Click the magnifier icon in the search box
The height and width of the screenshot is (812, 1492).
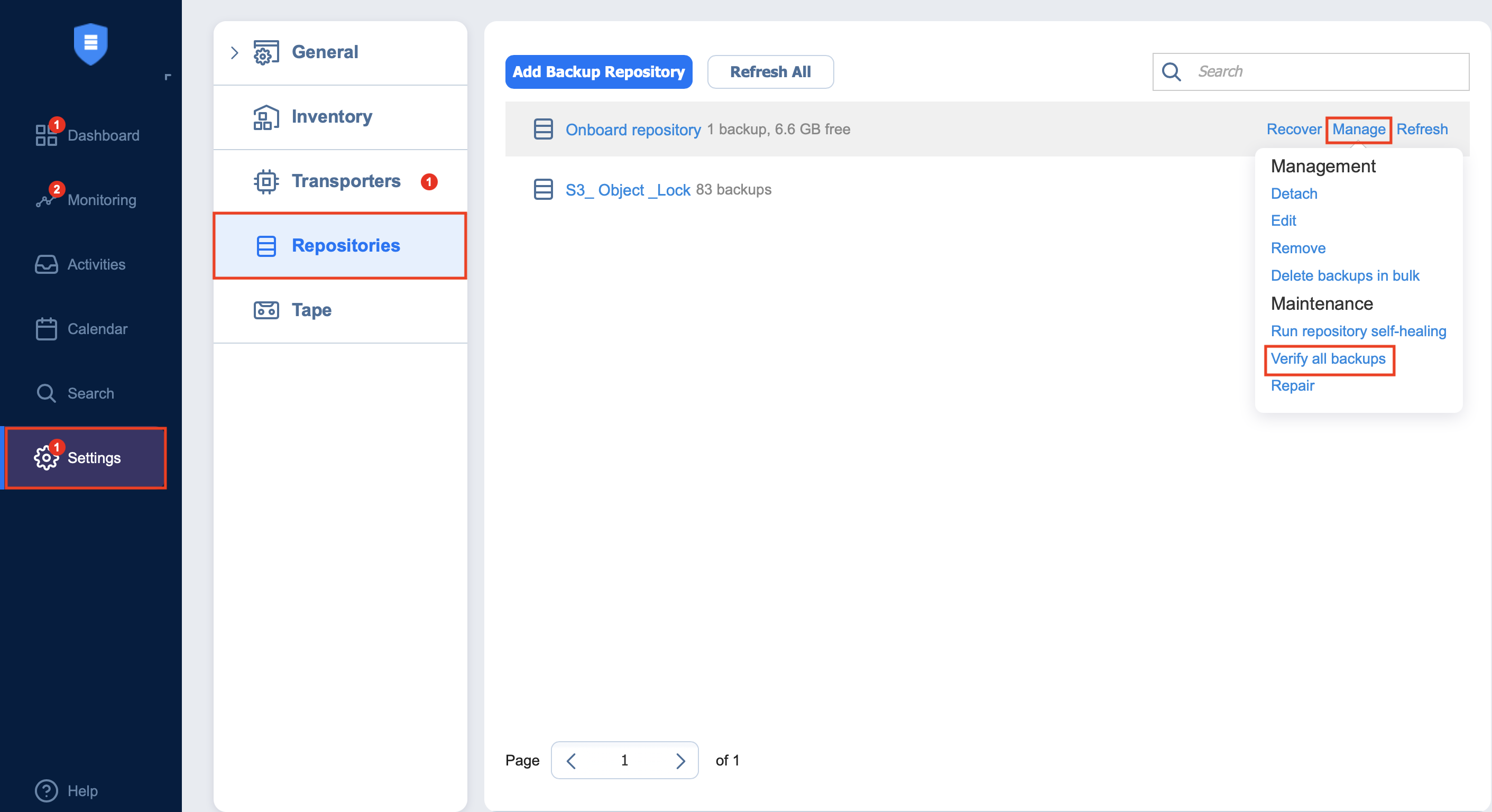(1171, 72)
